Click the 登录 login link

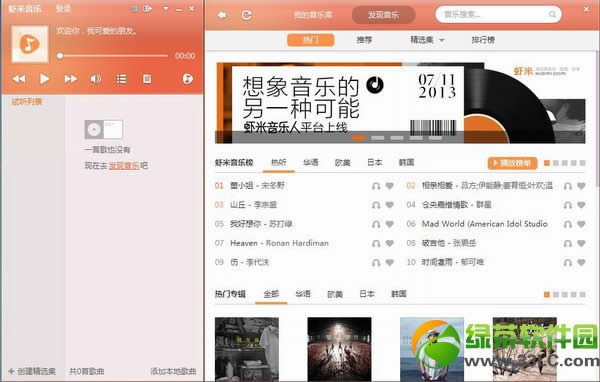[x=64, y=8]
